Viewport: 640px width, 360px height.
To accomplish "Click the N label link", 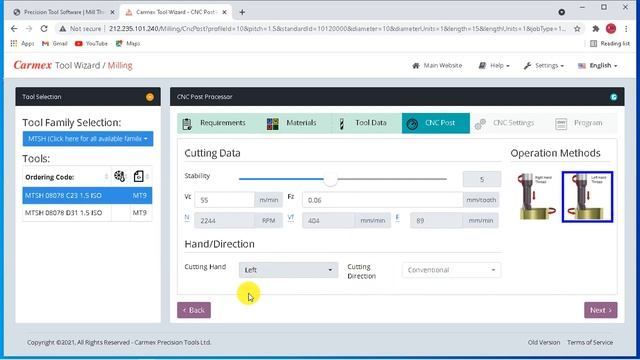I will click(187, 217).
